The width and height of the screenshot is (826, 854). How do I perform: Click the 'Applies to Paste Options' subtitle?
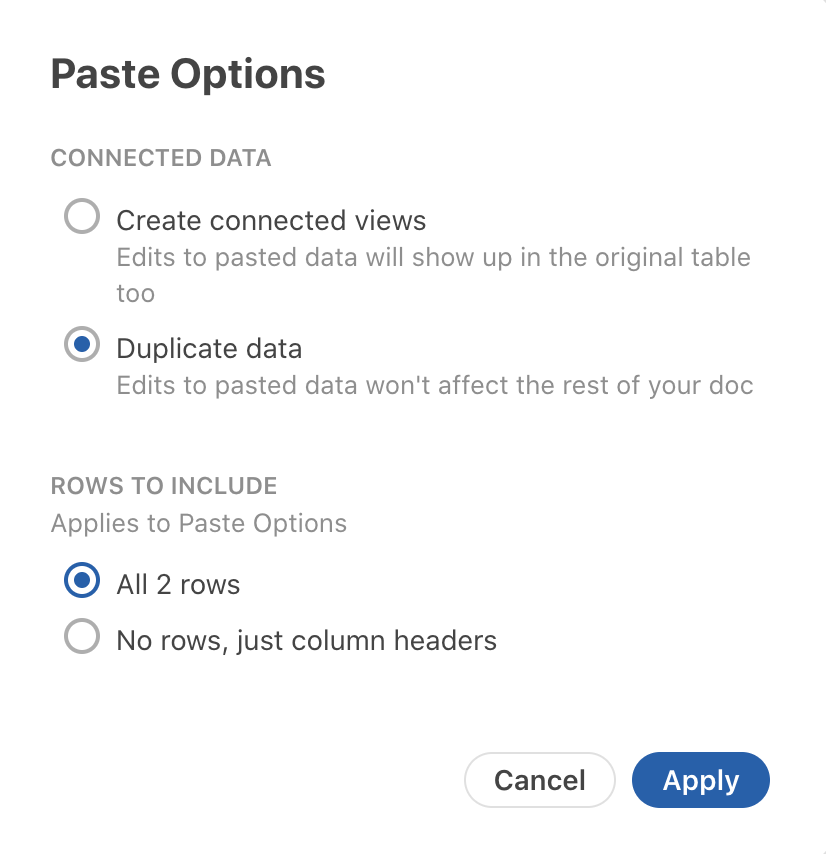pyautogui.click(x=199, y=523)
